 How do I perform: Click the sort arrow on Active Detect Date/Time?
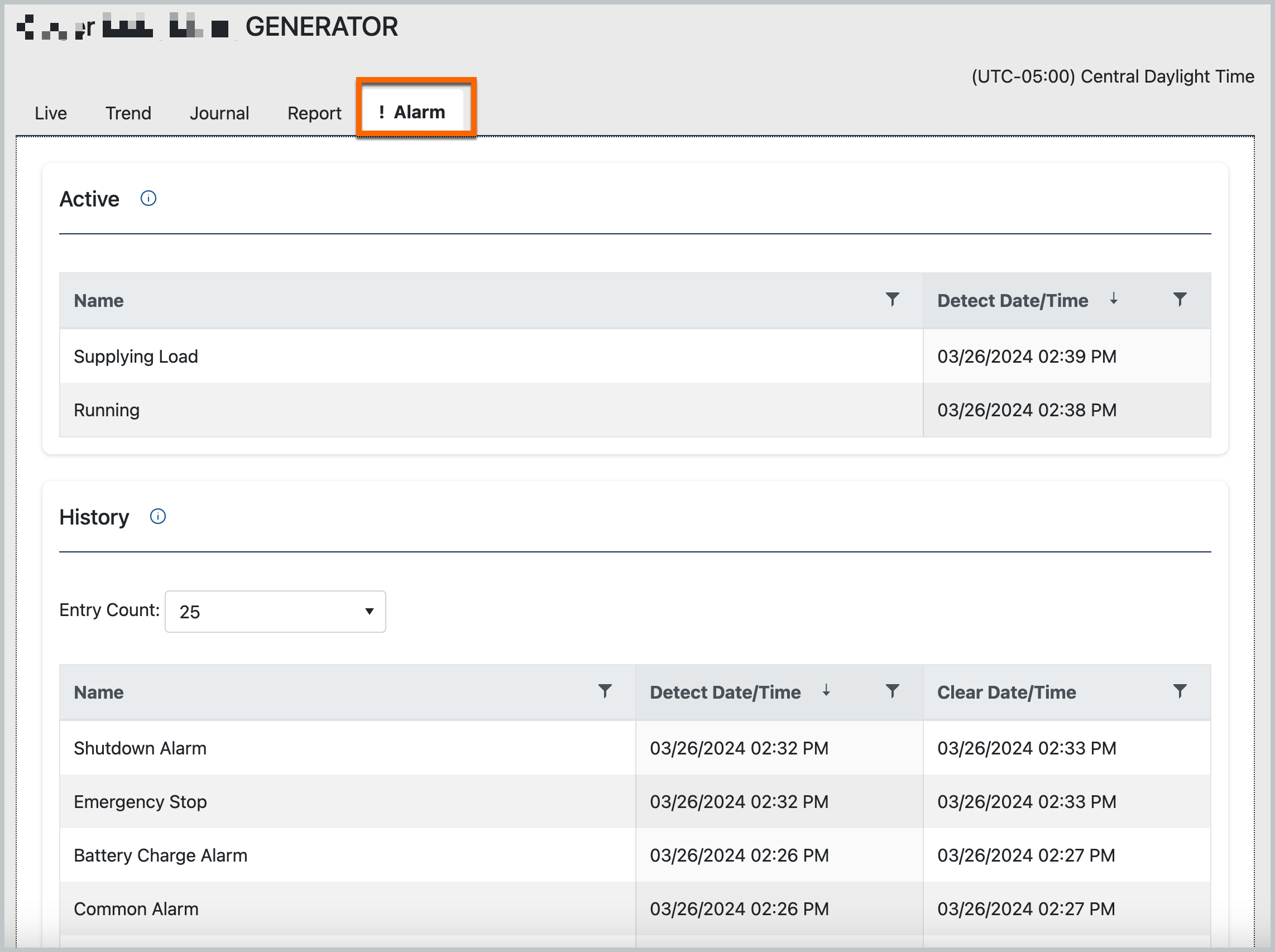pos(1114,299)
